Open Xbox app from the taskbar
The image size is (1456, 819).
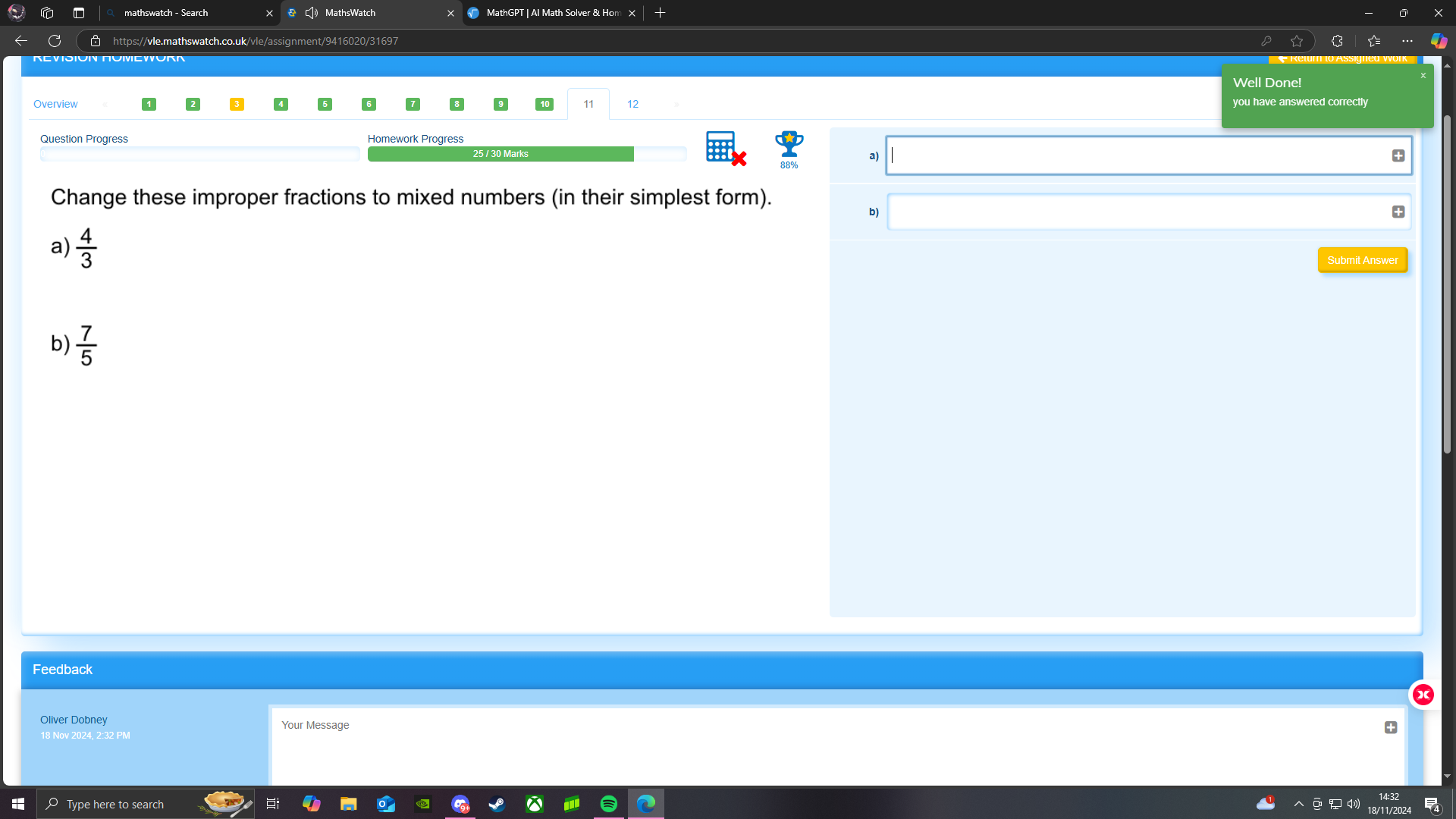coord(535,804)
